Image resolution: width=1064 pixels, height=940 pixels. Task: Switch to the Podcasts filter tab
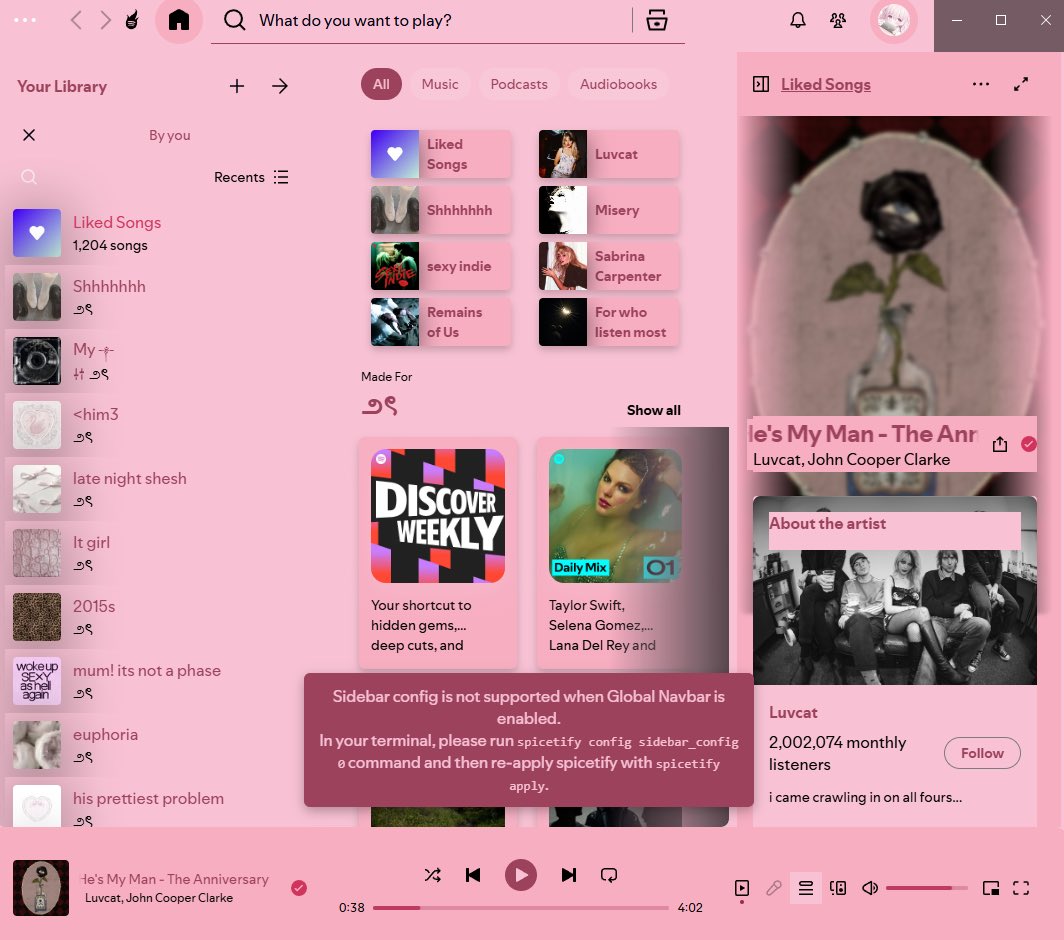(518, 84)
